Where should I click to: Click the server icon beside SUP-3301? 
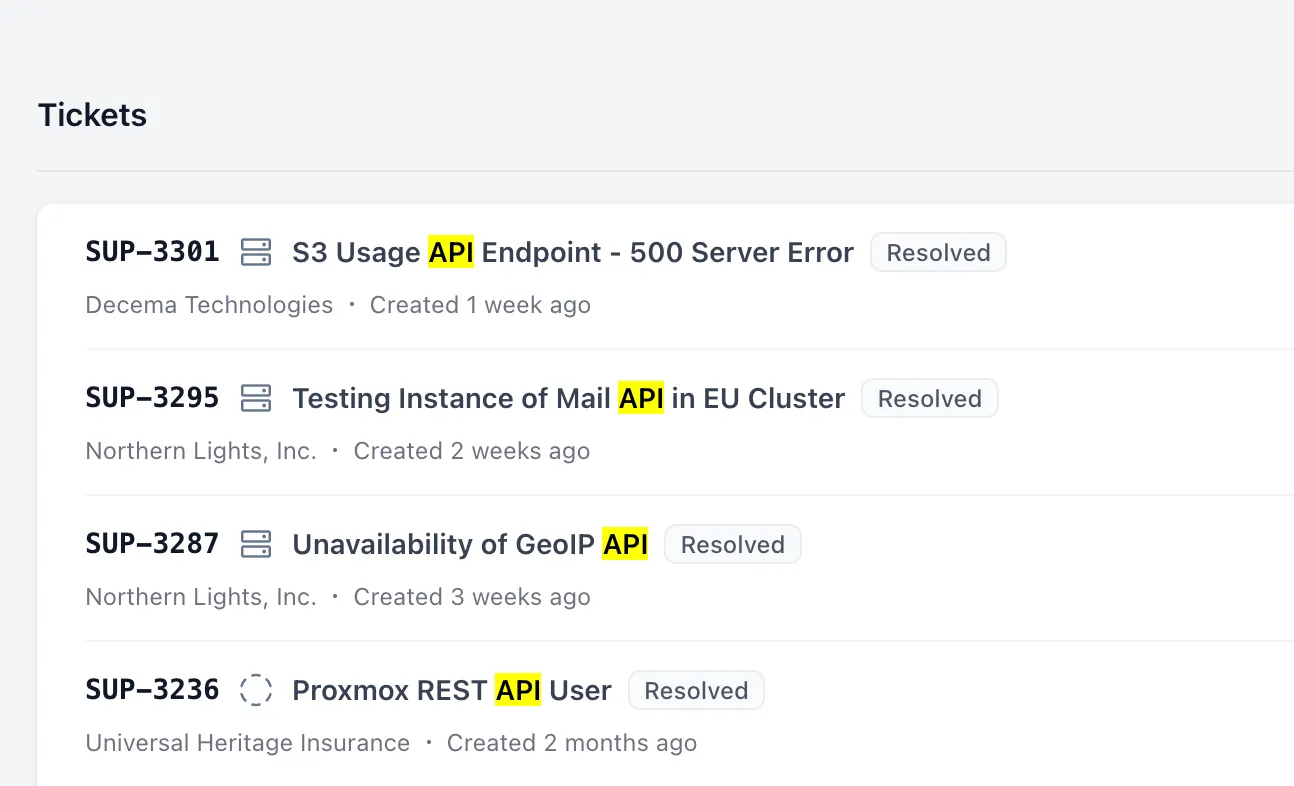256,252
